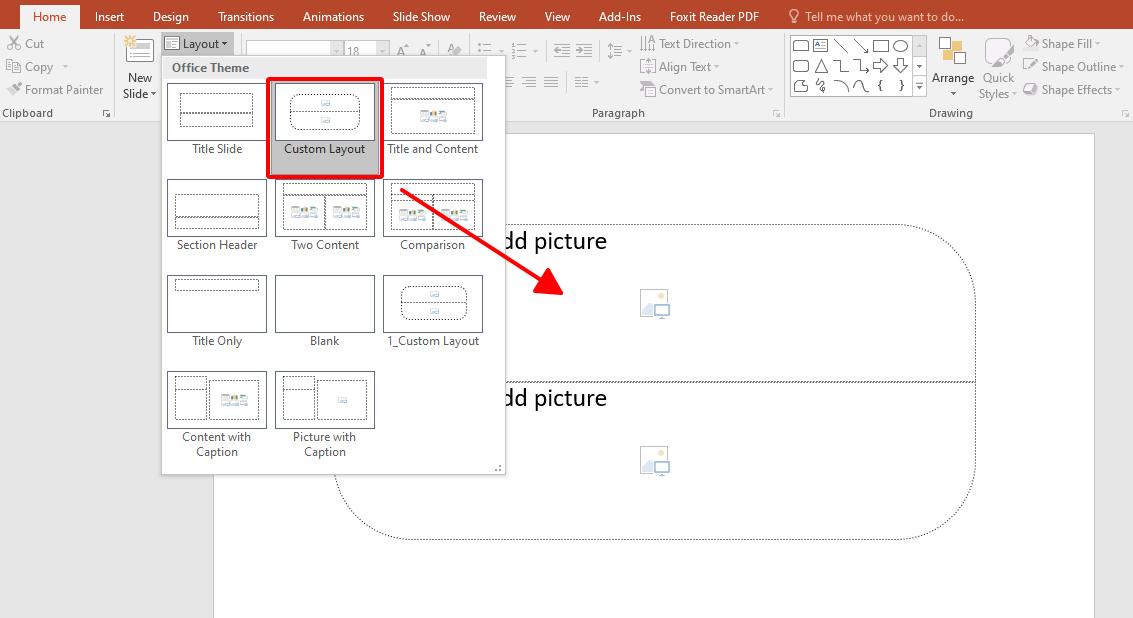This screenshot has height=618, width=1133.
Task: Open the Quick Styles gallery
Action: (997, 65)
